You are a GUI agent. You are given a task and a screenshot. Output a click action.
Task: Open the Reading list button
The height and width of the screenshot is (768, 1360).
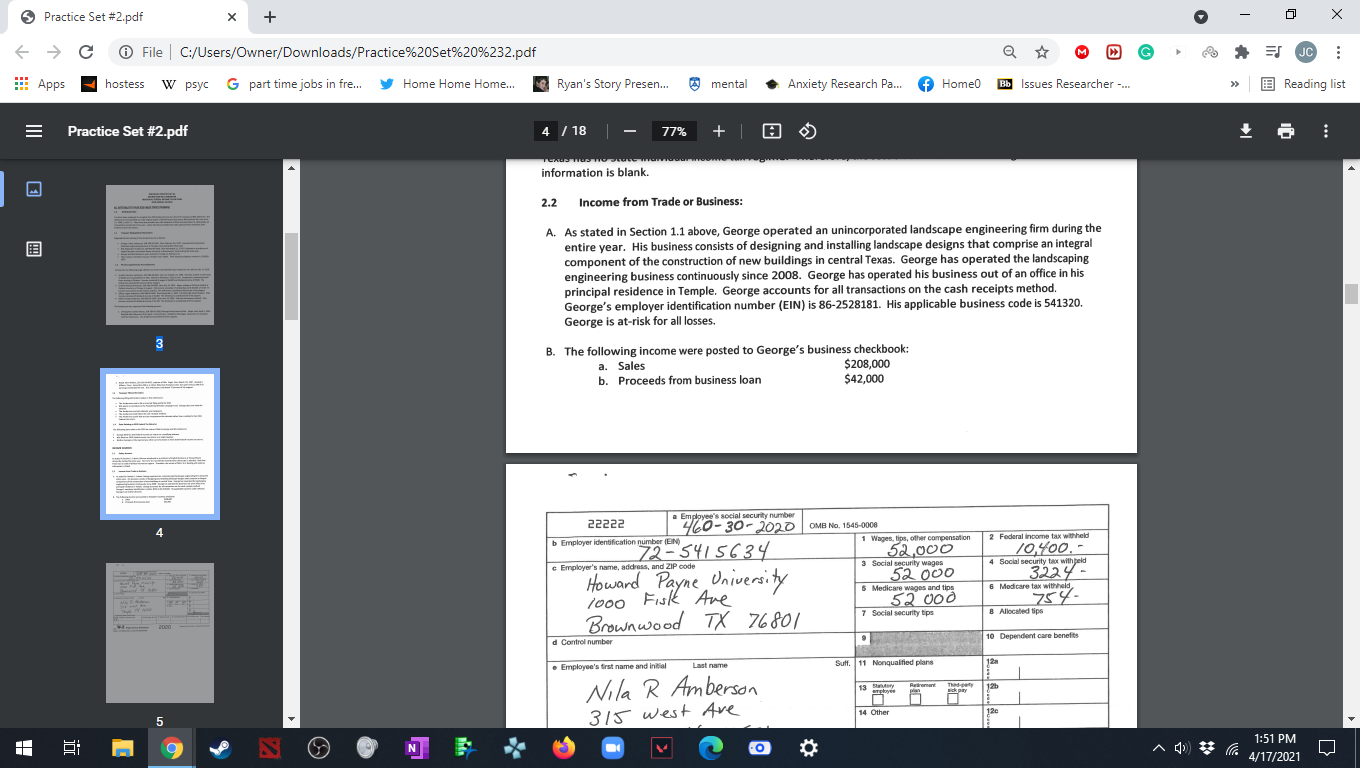[1303, 84]
